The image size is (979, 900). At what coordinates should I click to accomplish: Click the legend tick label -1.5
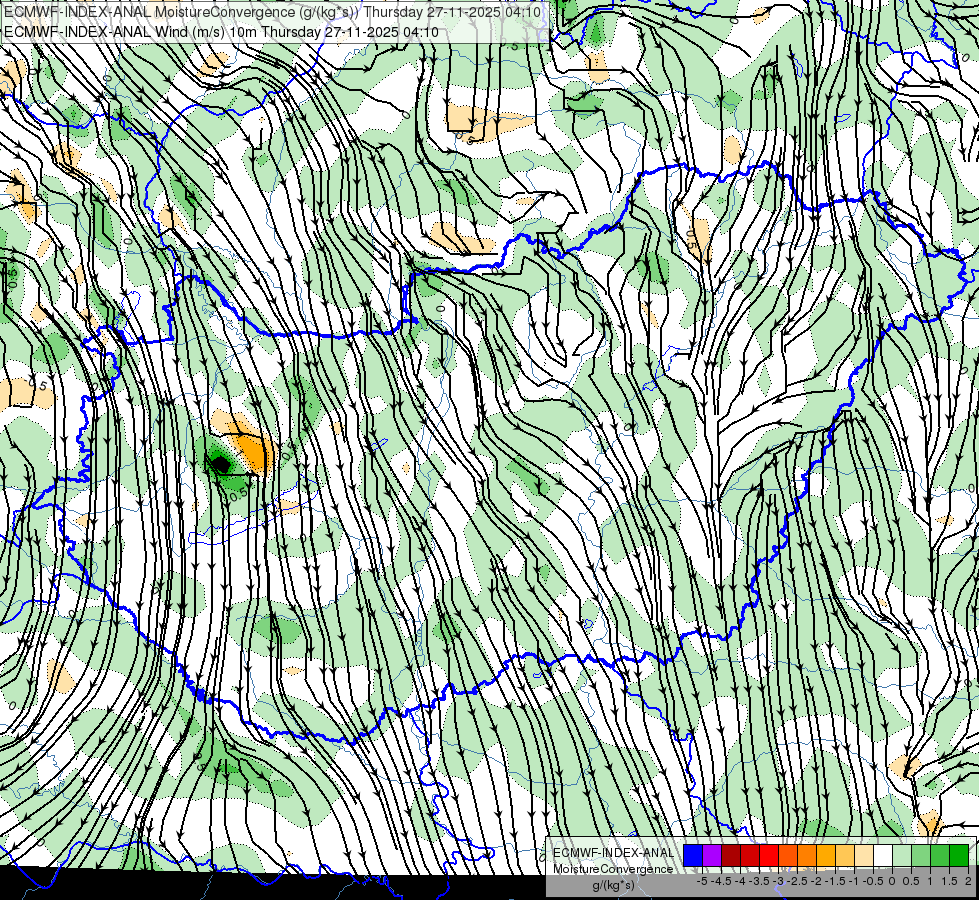[835, 881]
